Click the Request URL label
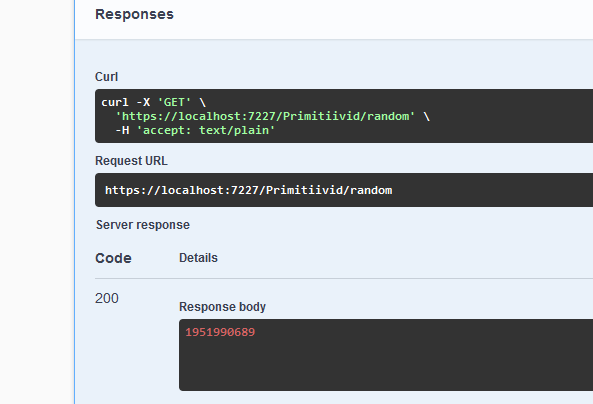Image resolution: width=593 pixels, height=404 pixels. (131, 161)
